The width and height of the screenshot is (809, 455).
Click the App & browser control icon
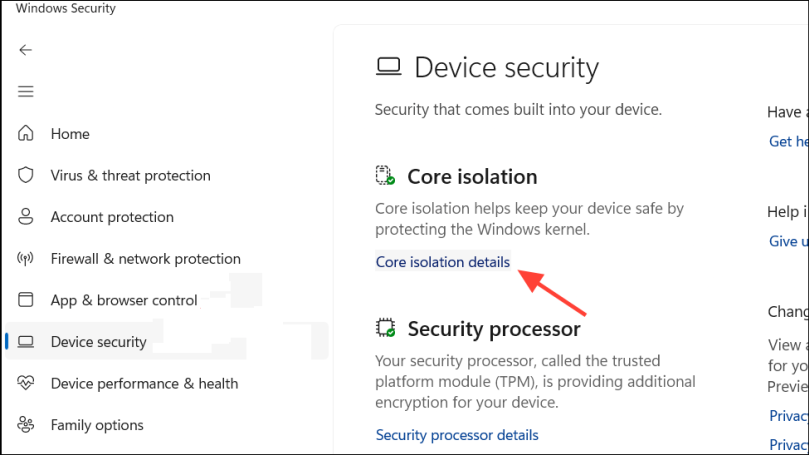coord(26,300)
